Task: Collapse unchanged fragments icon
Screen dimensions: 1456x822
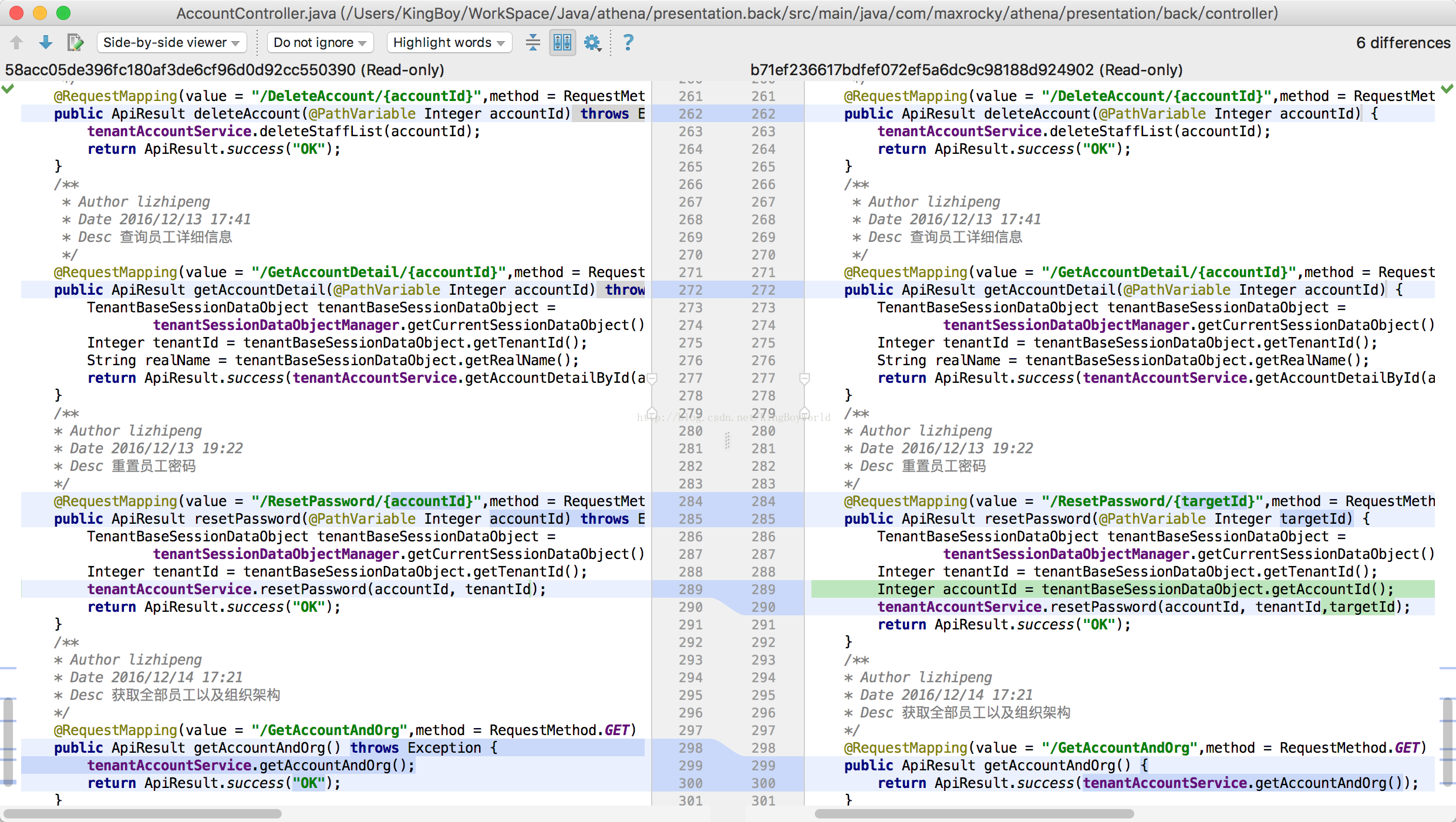Action: (533, 42)
